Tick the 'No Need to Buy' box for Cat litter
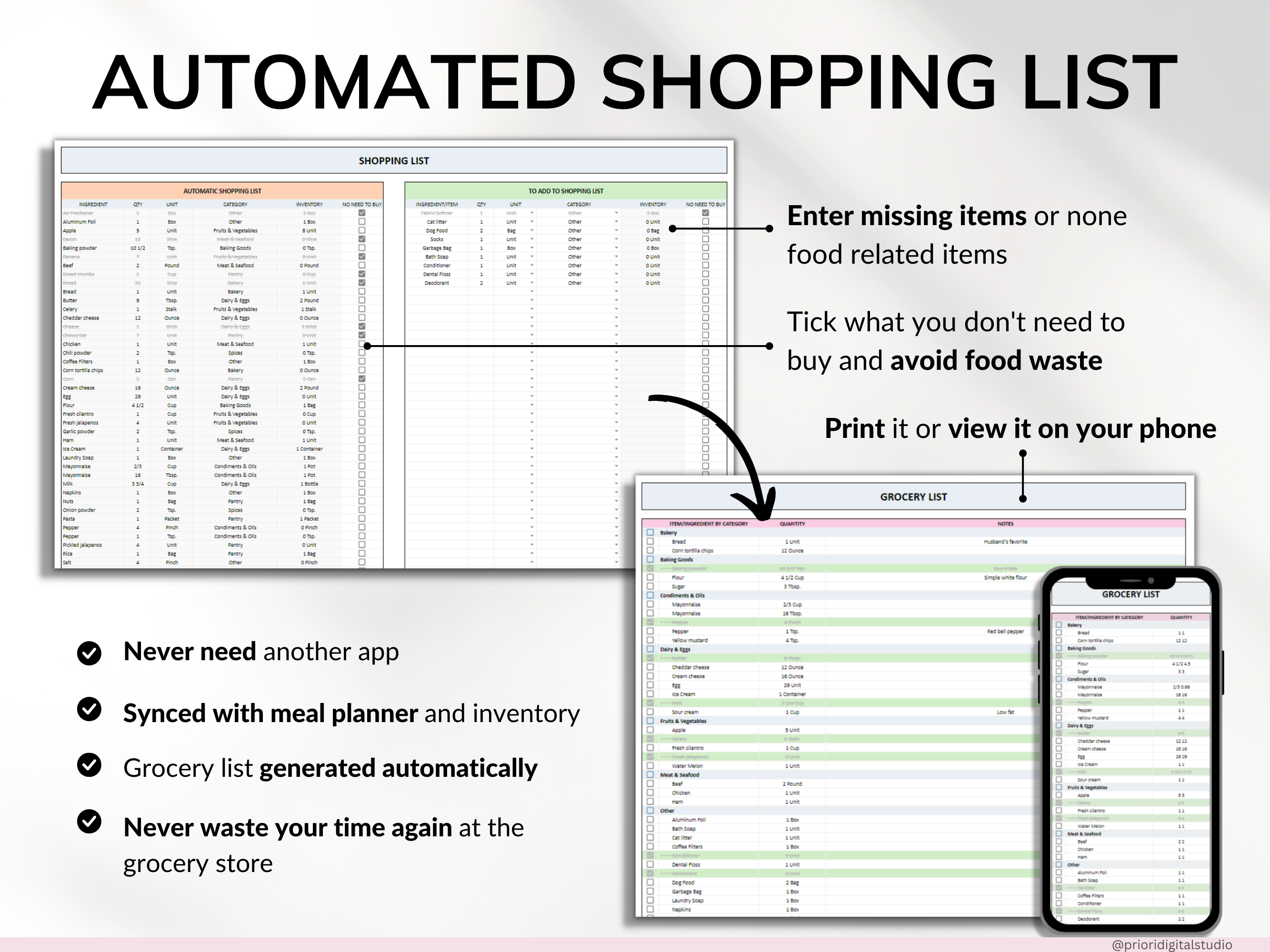Screen dimensions: 1270x952 706,222
